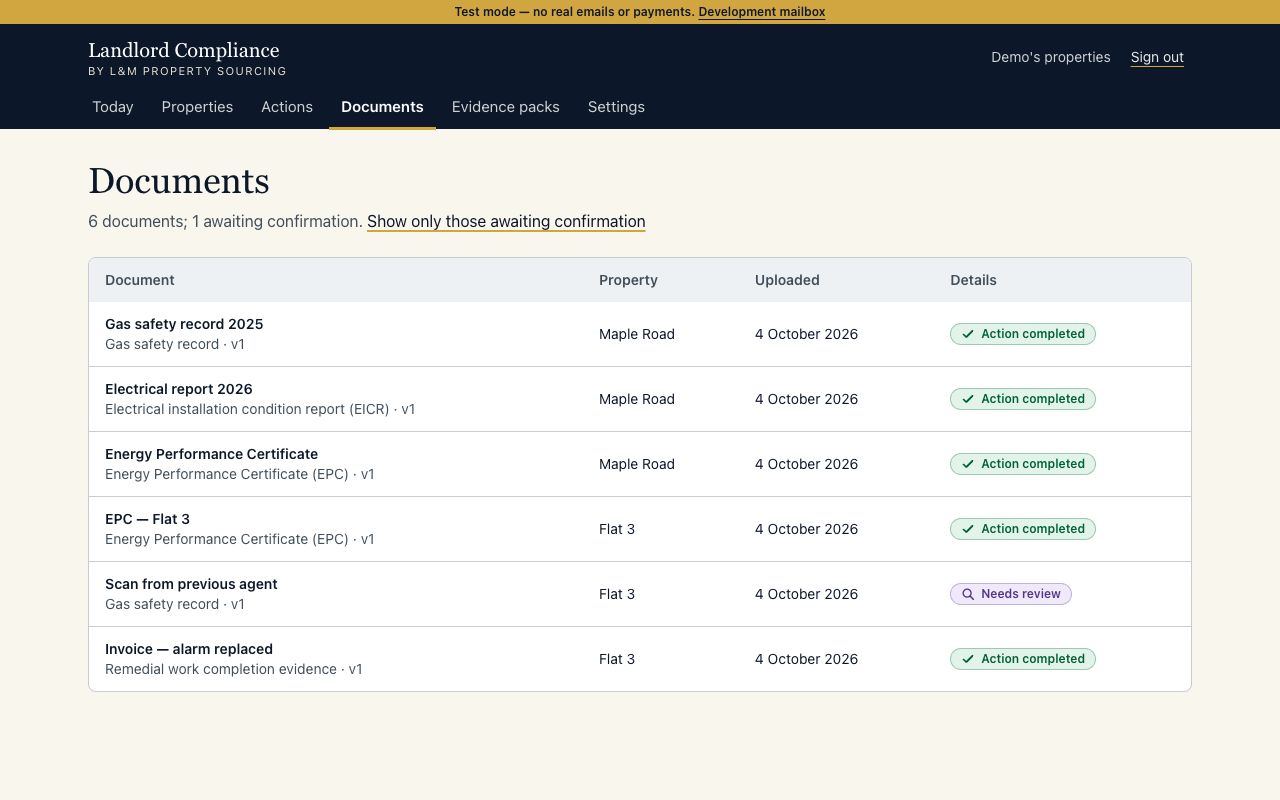Open the Evidence packs tab
The image size is (1280, 800).
pos(505,107)
